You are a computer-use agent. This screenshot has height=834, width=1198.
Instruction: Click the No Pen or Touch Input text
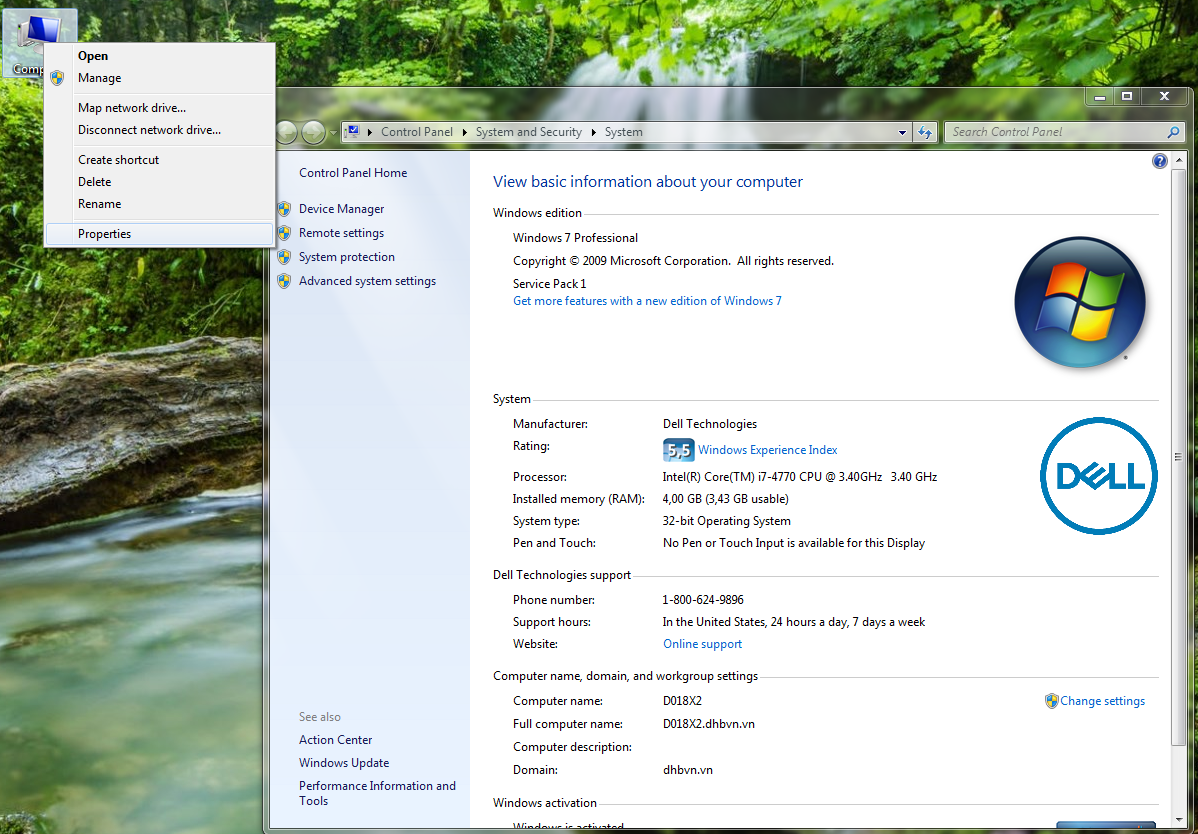click(794, 543)
